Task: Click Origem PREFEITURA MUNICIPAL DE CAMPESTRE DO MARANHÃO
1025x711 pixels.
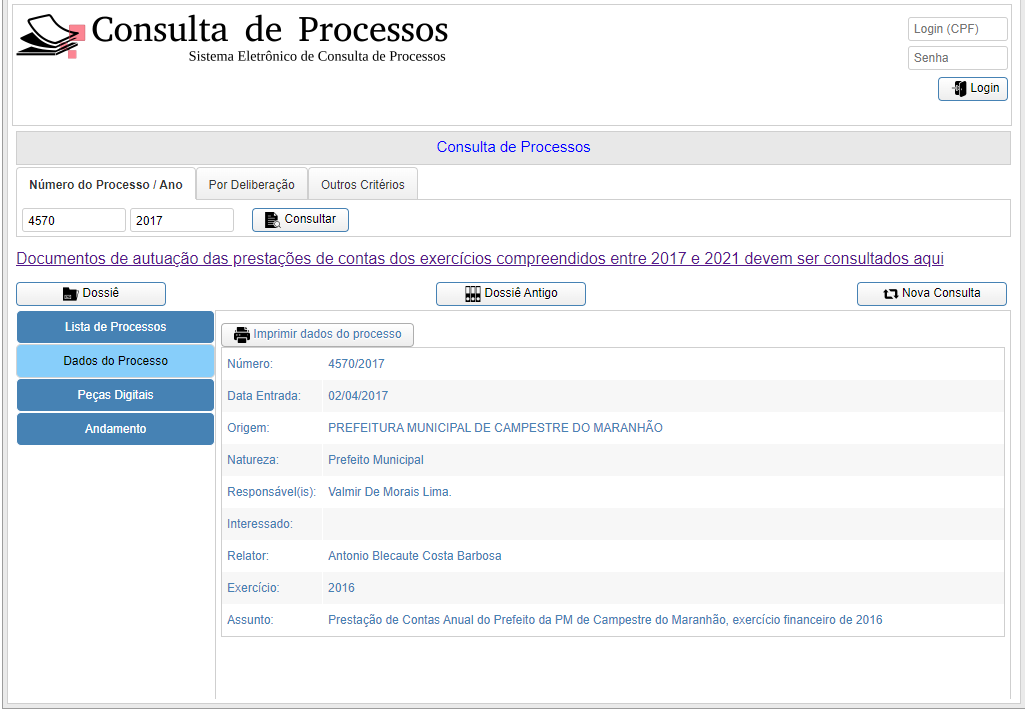Action: (x=496, y=428)
